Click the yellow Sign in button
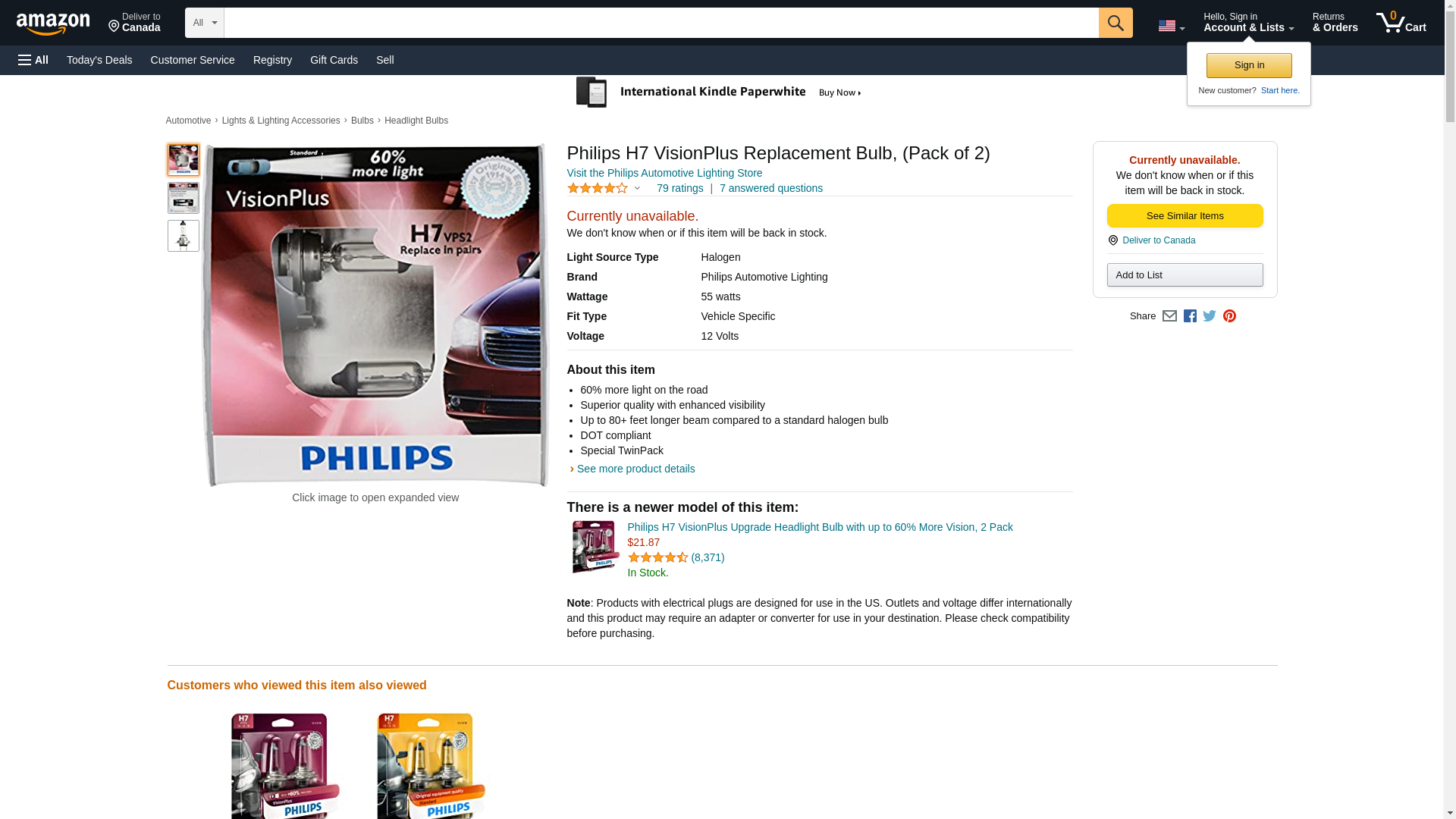This screenshot has width=1456, height=819. tap(1249, 65)
